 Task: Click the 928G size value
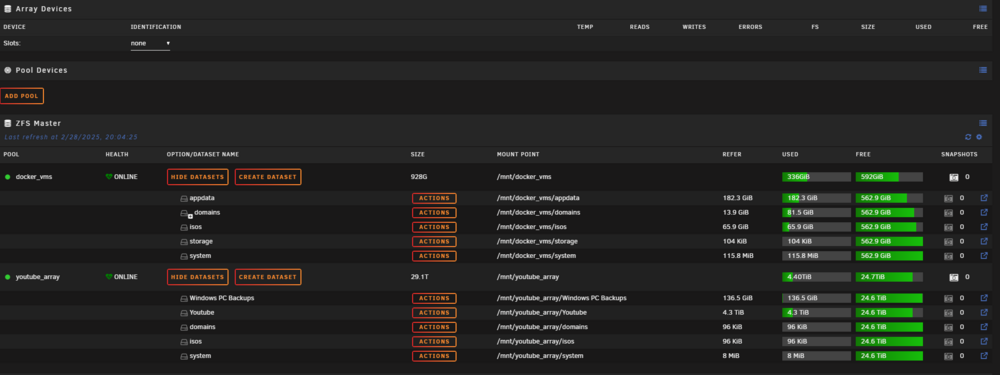click(x=418, y=177)
